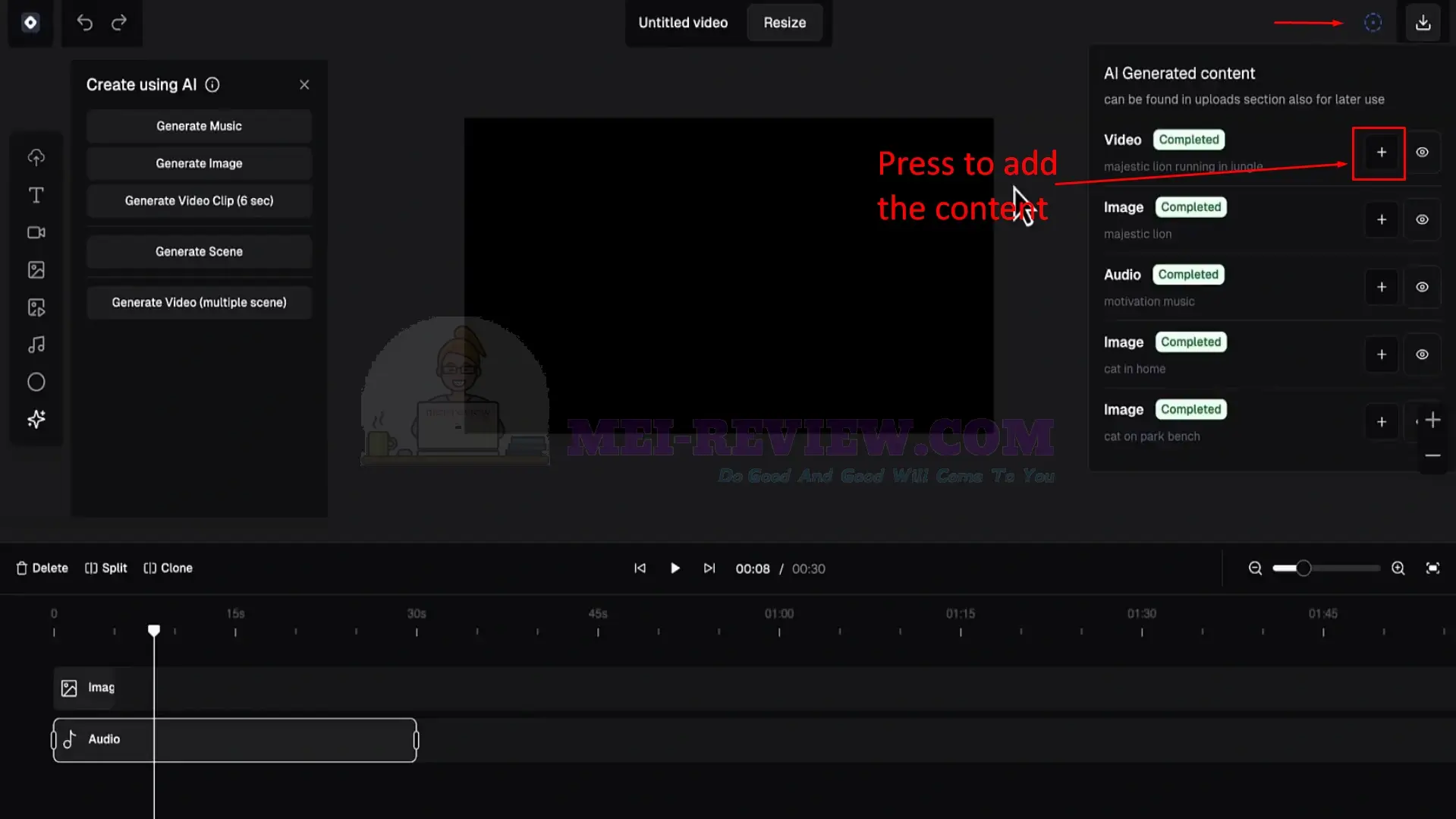
Task: Click Generate Scene button
Action: click(199, 251)
